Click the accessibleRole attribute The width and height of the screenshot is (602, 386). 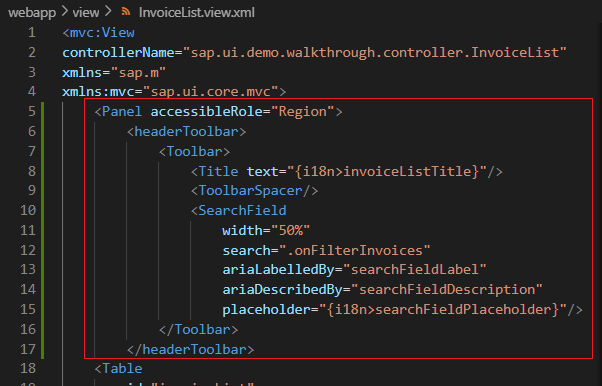(206, 111)
